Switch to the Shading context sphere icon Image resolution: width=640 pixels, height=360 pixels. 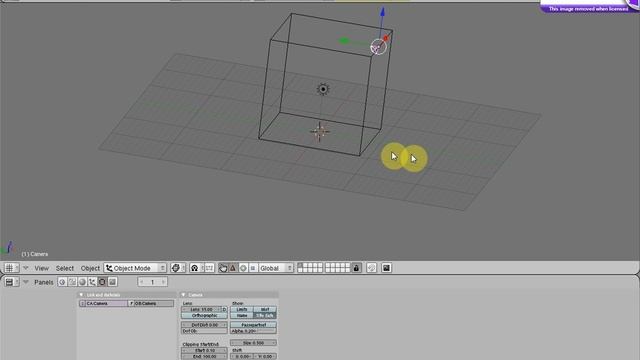coord(82,282)
